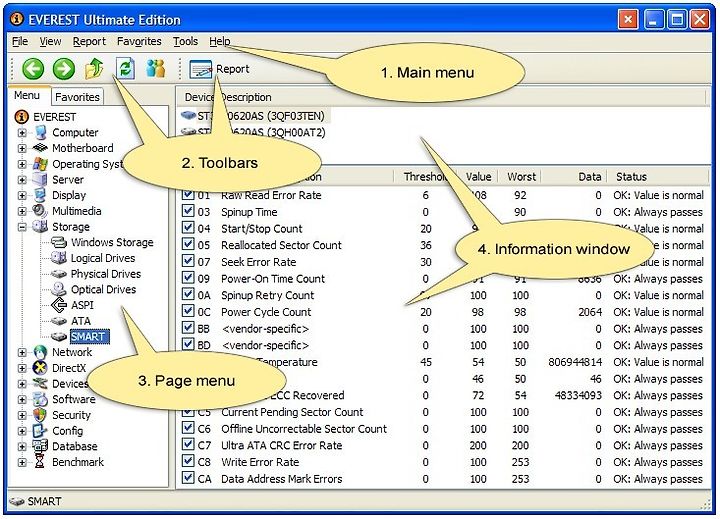This screenshot has width=720, height=519.
Task: Open the Favorites menu
Action: click(x=139, y=41)
